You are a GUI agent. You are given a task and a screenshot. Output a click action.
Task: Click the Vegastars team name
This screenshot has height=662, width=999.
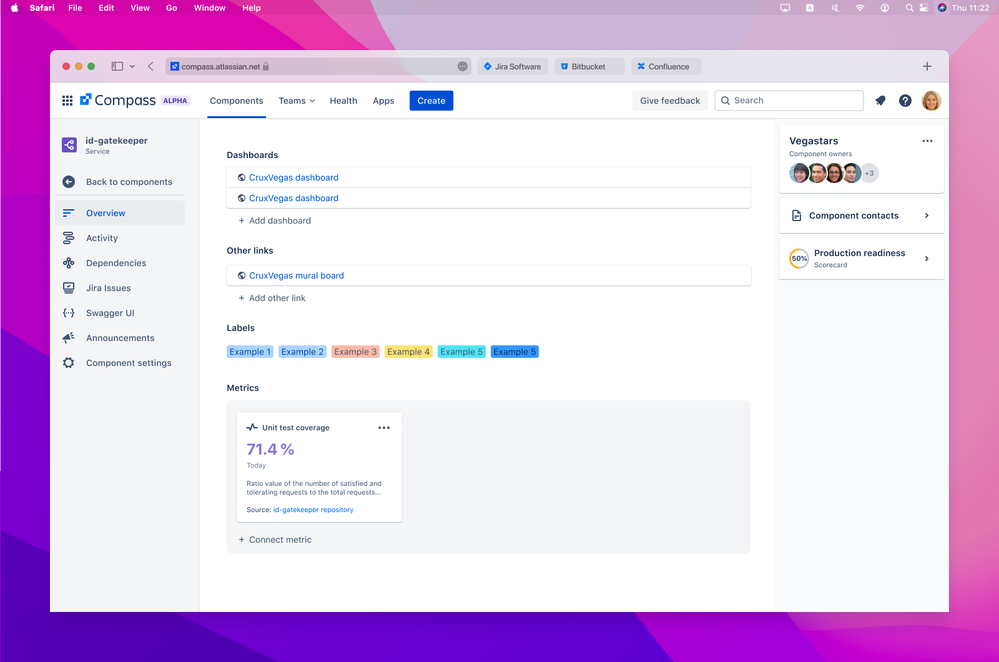(x=814, y=141)
